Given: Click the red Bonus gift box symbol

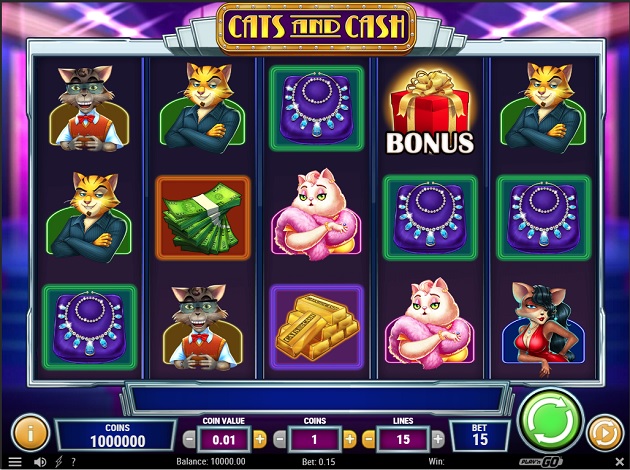Looking at the screenshot, I should [x=430, y=112].
